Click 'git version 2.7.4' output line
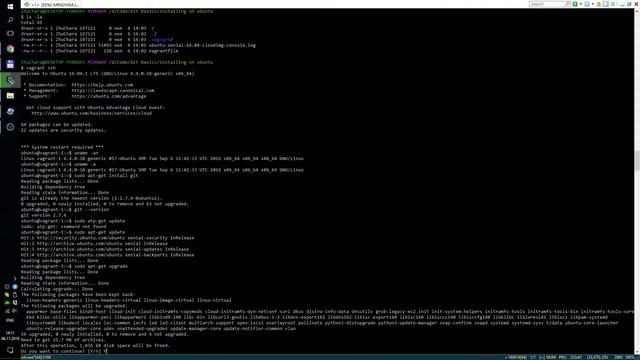The height and width of the screenshot is (360, 640). tap(43, 215)
